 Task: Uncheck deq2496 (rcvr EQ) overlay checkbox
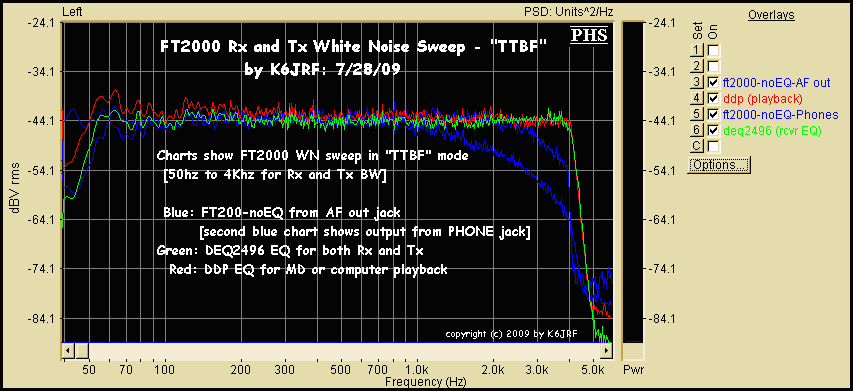tap(713, 130)
